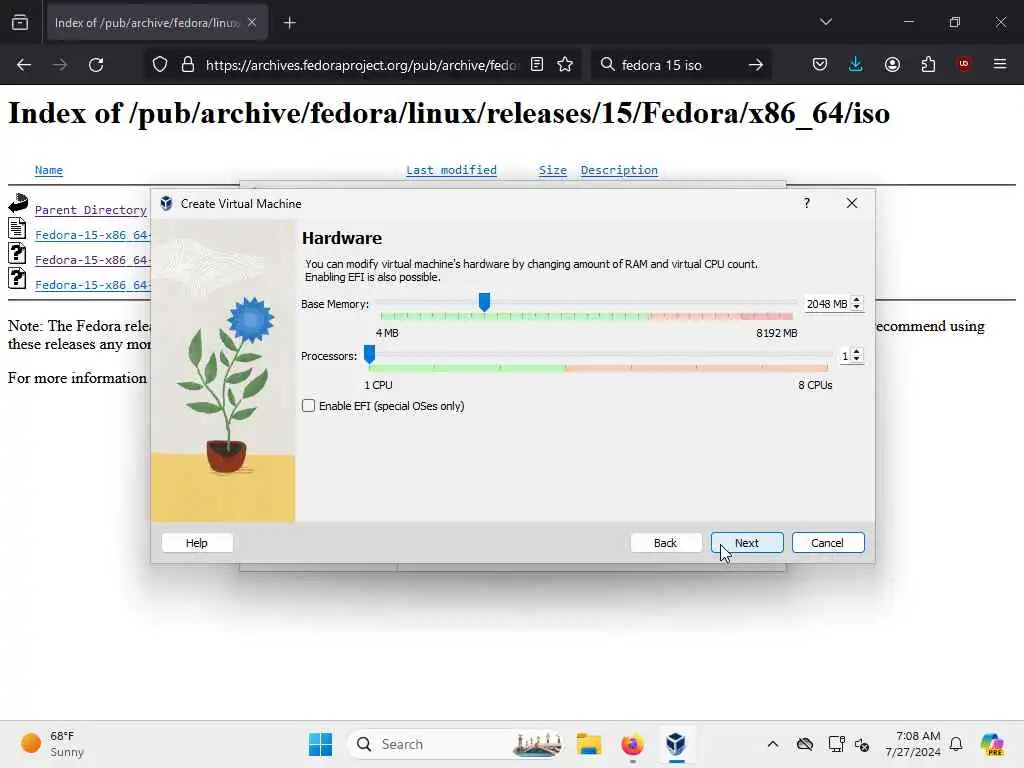1024x768 pixels.
Task: Close the Create Virtual Machine dialog
Action: 852,203
